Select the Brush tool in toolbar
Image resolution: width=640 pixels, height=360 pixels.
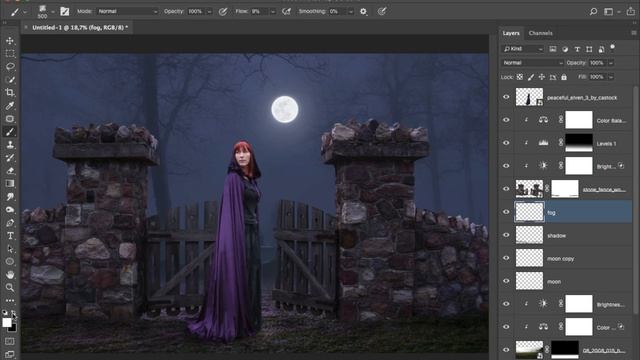pos(10,131)
